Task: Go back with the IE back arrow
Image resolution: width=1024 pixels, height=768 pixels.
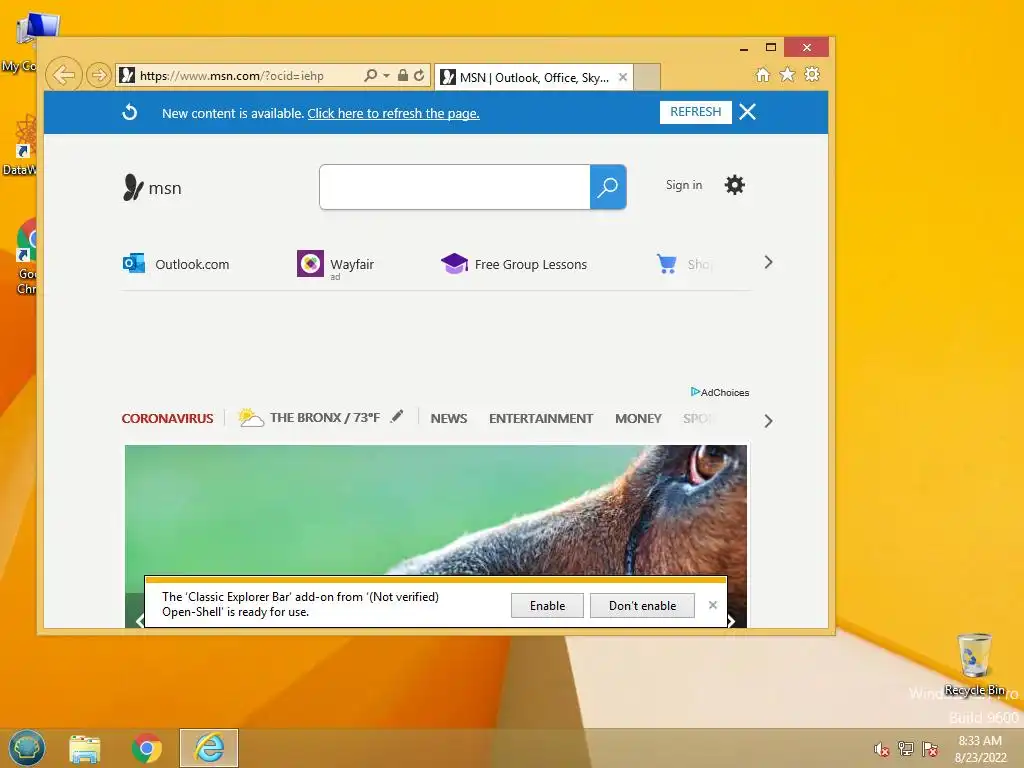Action: 63,75
